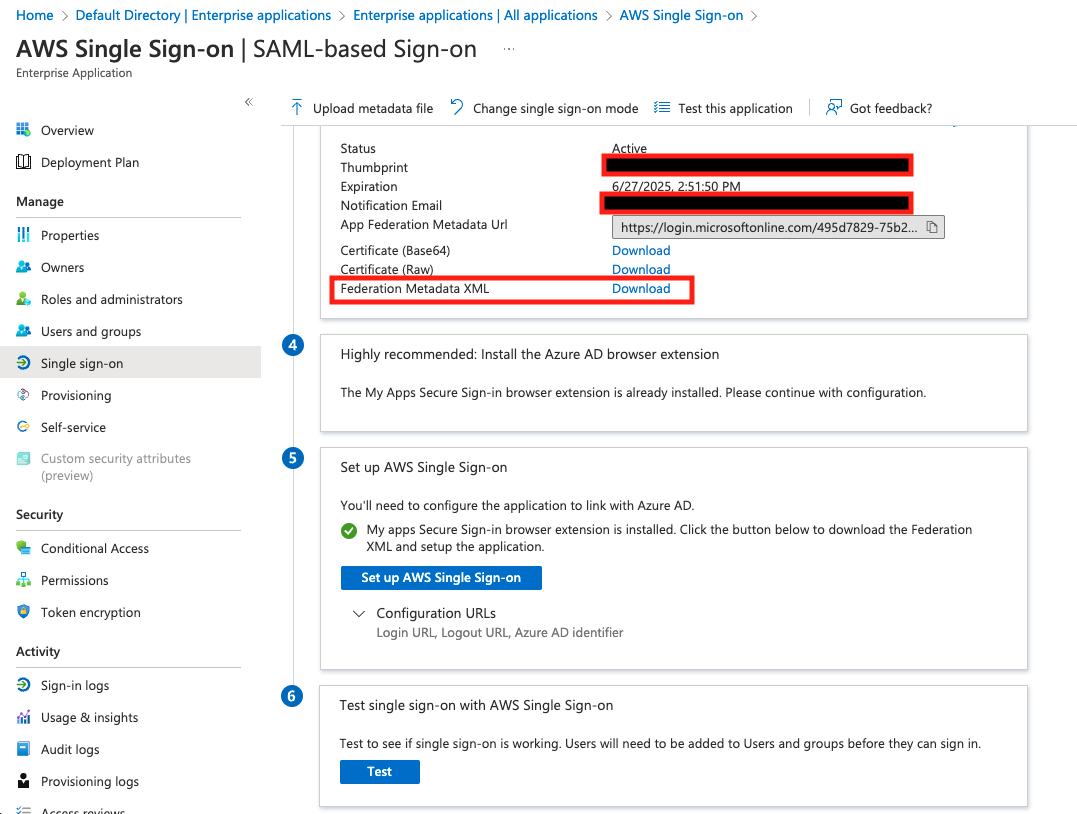Click the Overview grid icon in sidebar
Screen dimensions: 1077x814
coord(23,129)
